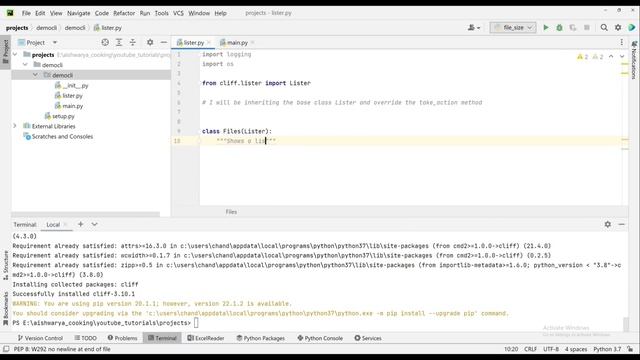Hide the Terminal tool window
640x360 pixels.
[622, 224]
